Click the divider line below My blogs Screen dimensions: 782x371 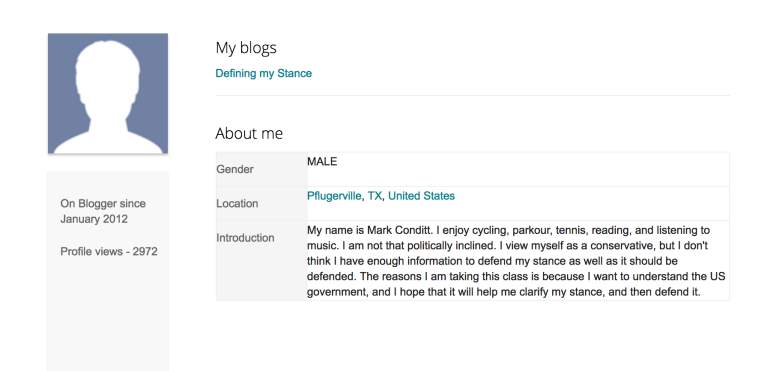tap(473, 95)
